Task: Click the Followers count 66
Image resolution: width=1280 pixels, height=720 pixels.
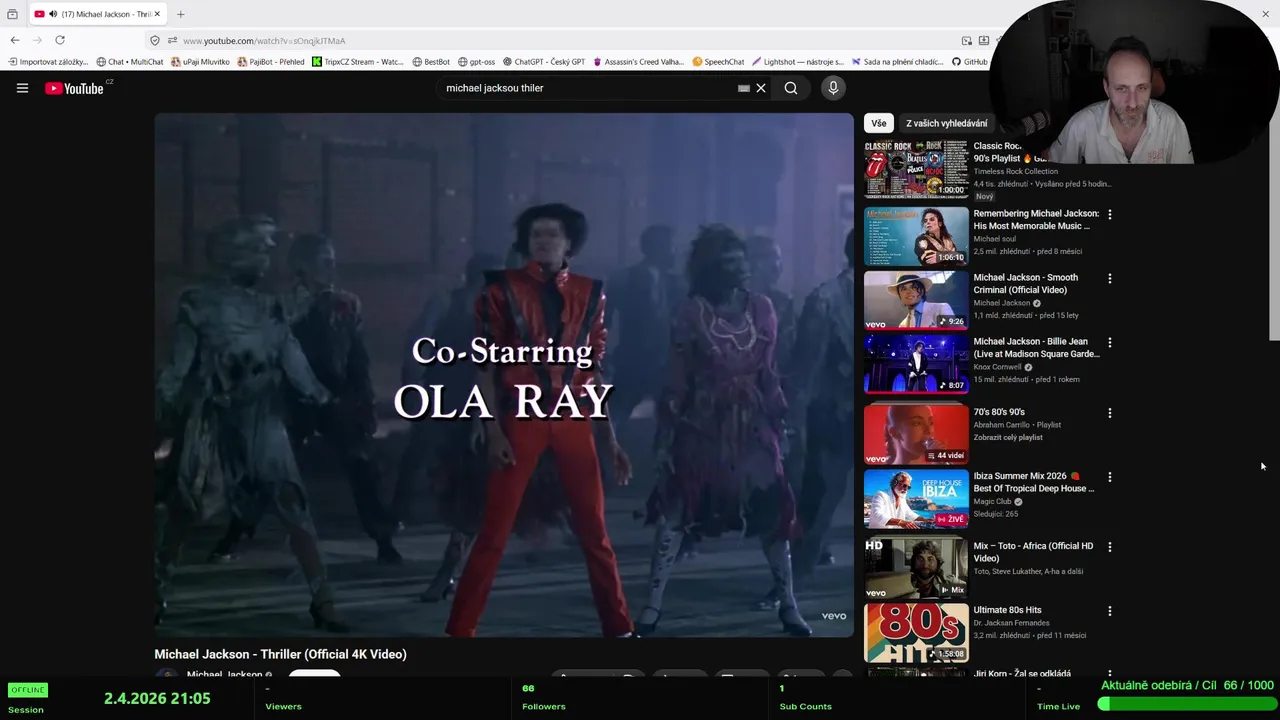Action: point(528,688)
